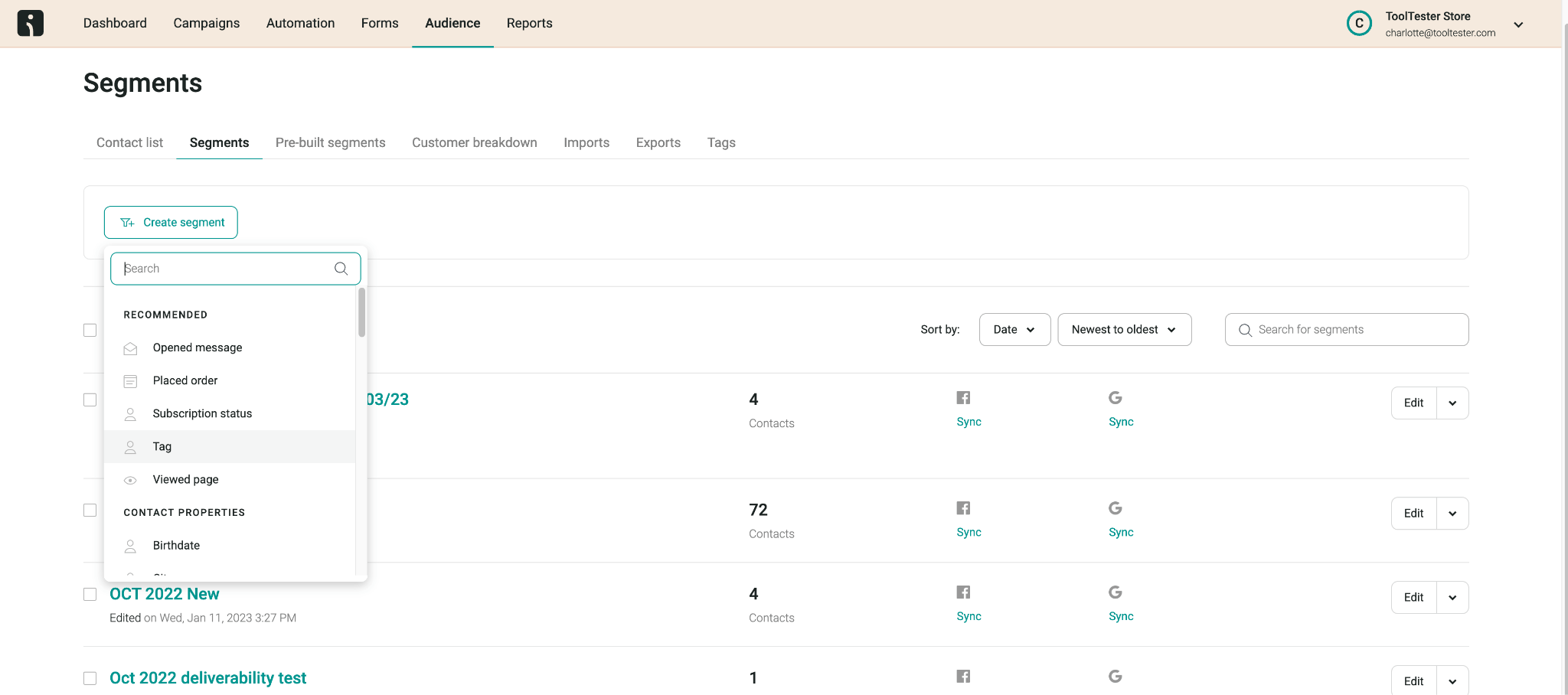
Task: Click the user avatar circle icon
Action: pos(1359,23)
